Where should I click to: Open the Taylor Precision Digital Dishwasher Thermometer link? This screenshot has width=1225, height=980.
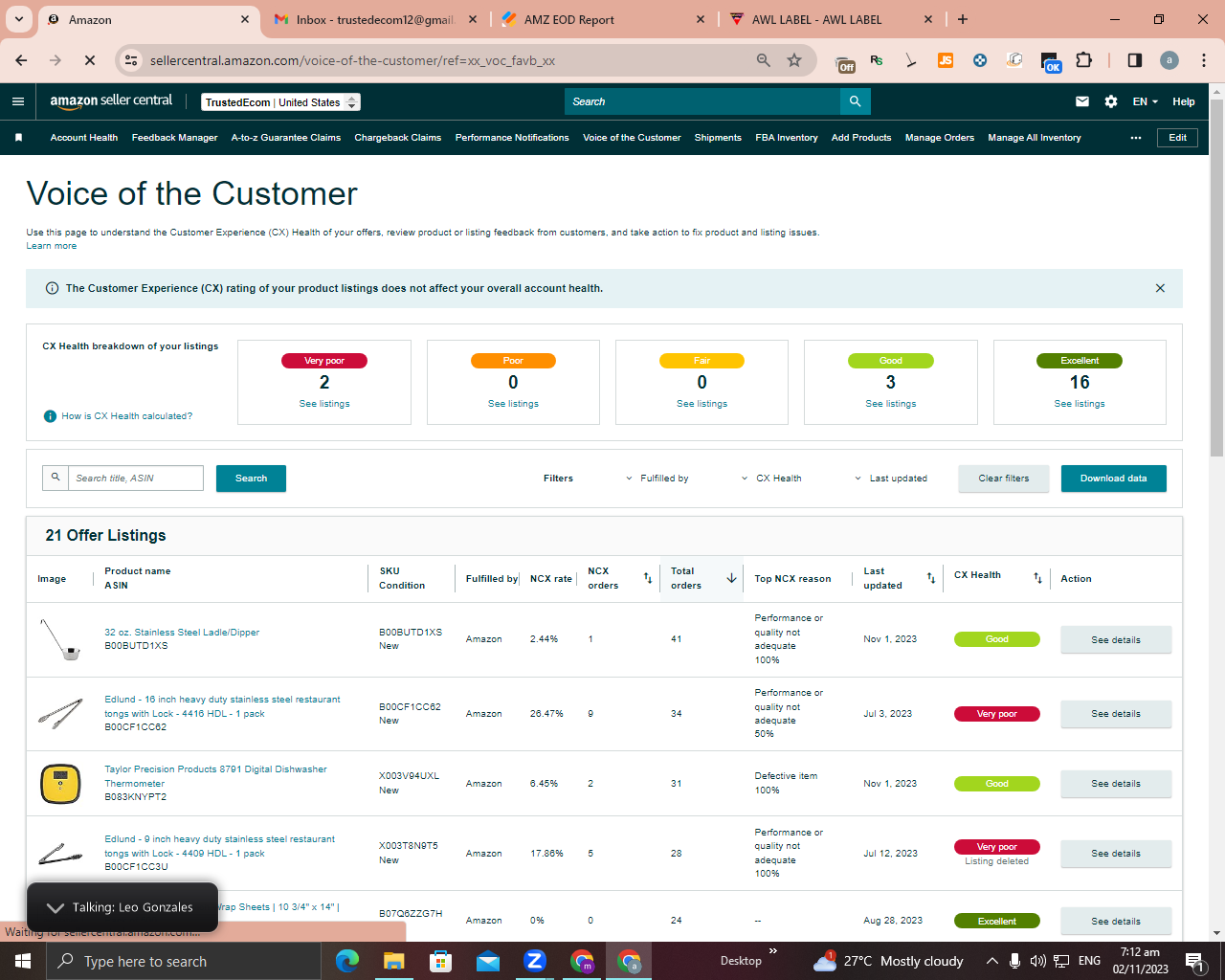click(215, 776)
